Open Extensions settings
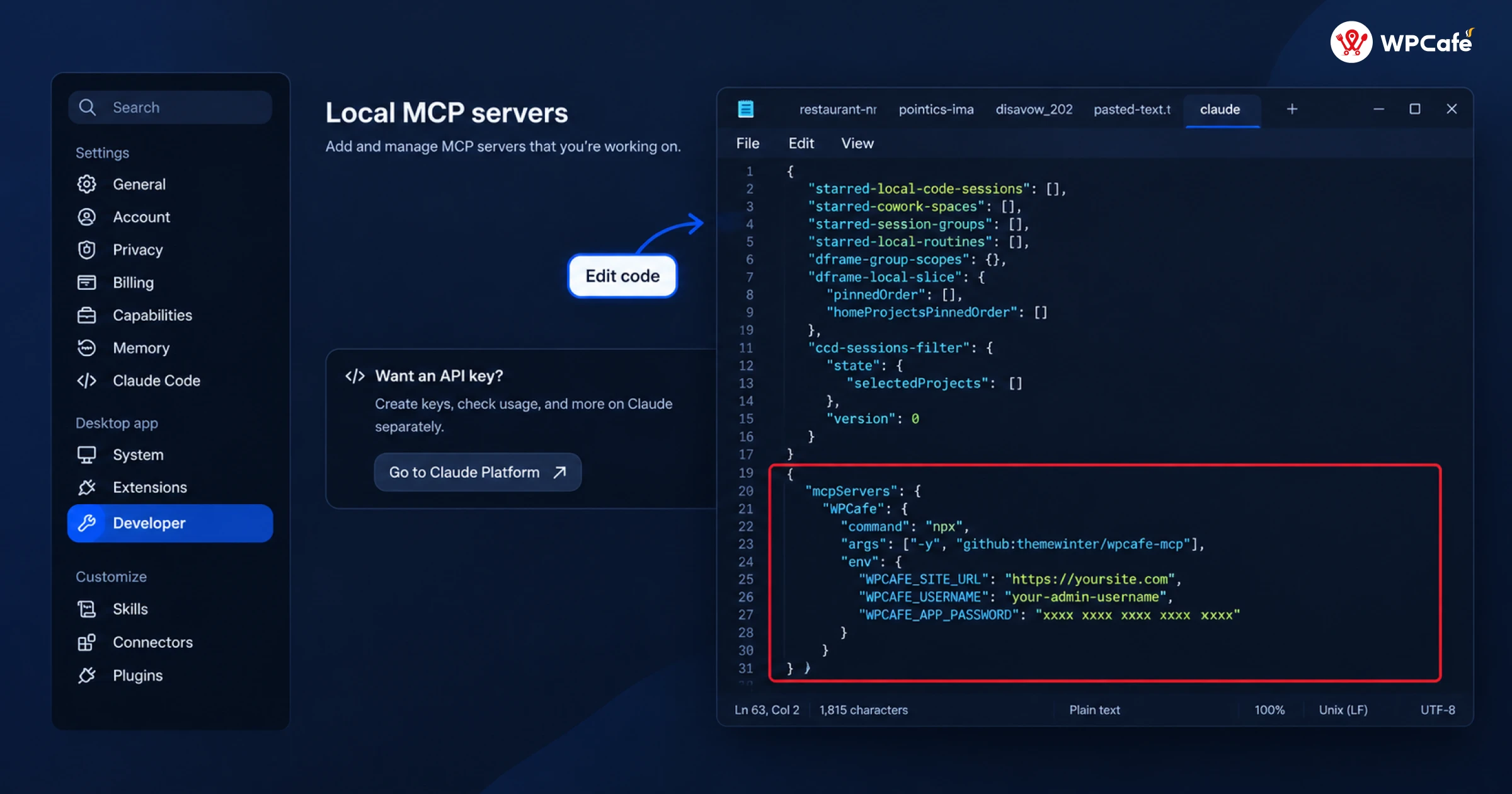This screenshot has height=794, width=1512. [x=150, y=487]
